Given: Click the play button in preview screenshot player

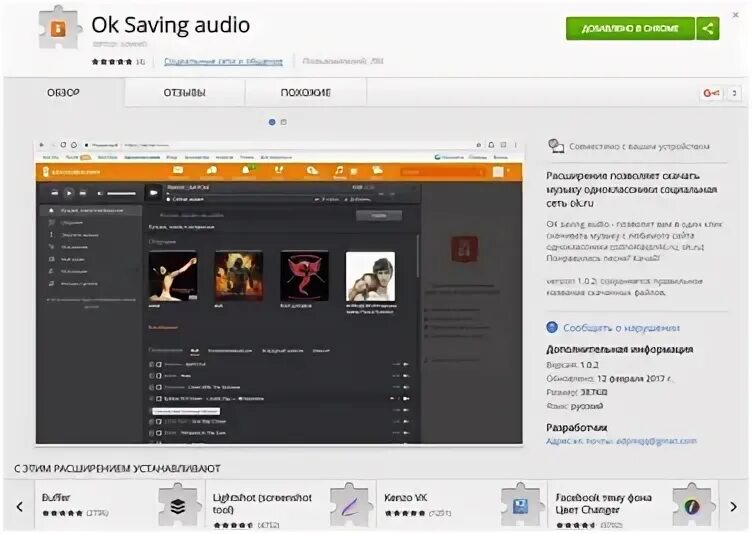Looking at the screenshot, I should tap(69, 193).
